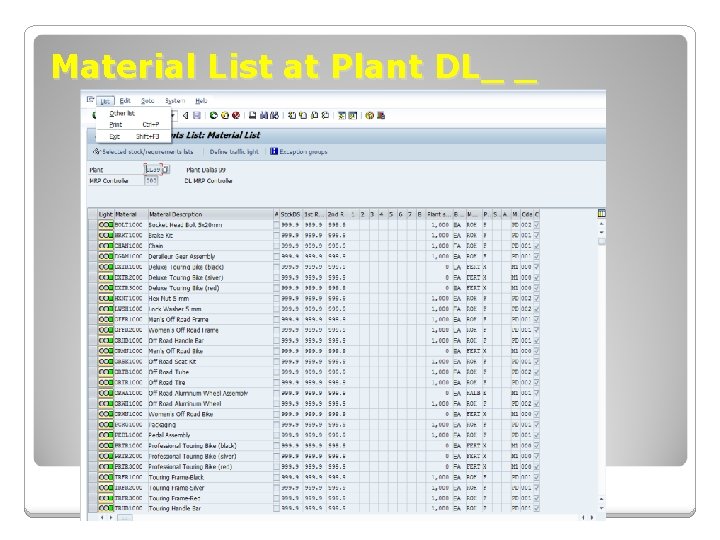The height and width of the screenshot is (540, 720).
Task: Click the red Cancel icon in the toolbar
Action: tap(236, 116)
